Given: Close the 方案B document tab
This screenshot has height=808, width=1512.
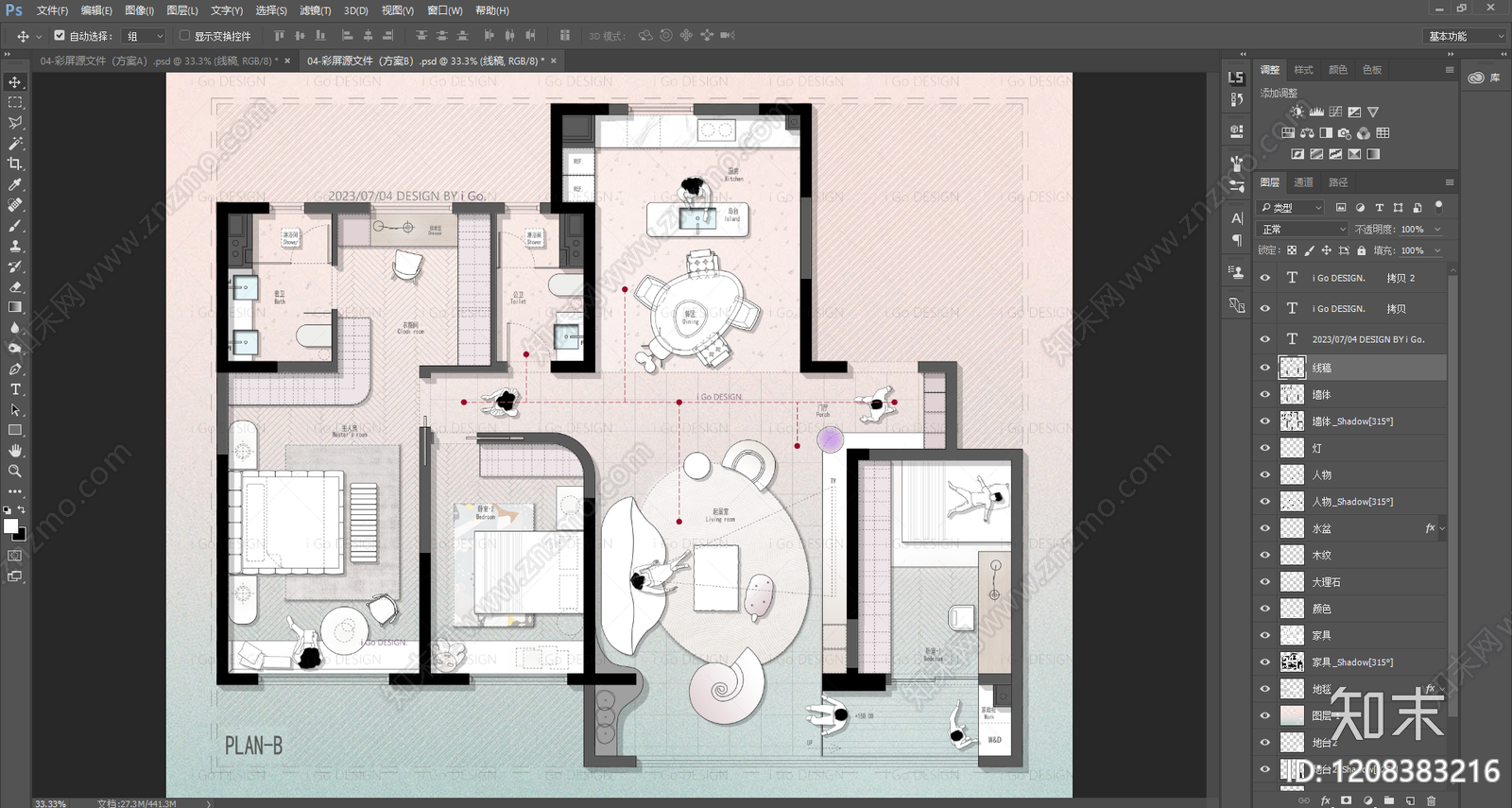Looking at the screenshot, I should [554, 60].
